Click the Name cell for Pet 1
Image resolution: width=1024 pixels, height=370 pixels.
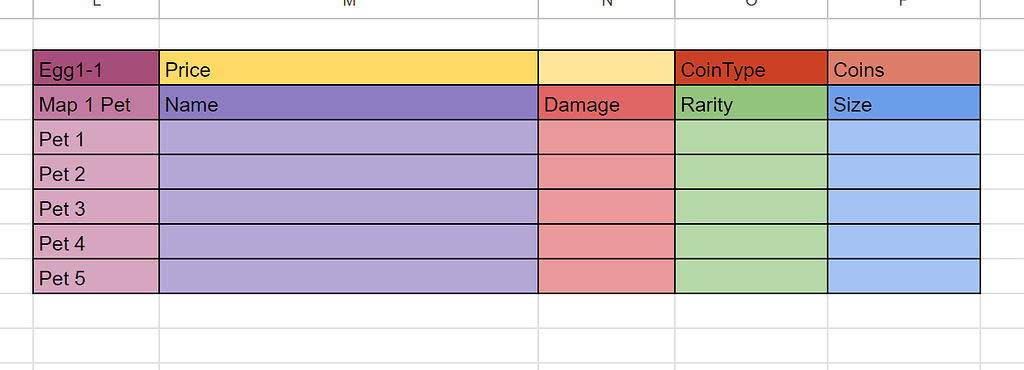[349, 138]
